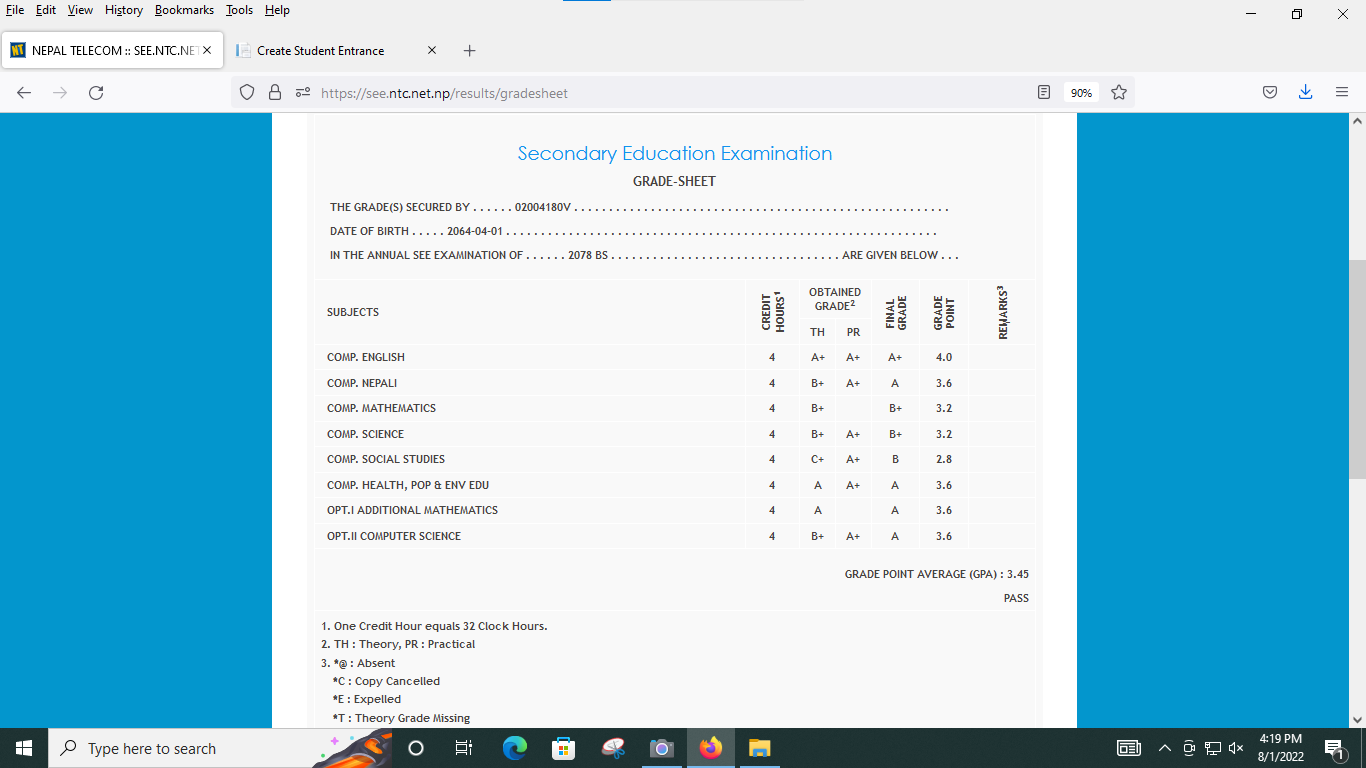This screenshot has width=1366, height=768.
Task: Go back to the previous page
Action: click(x=24, y=93)
